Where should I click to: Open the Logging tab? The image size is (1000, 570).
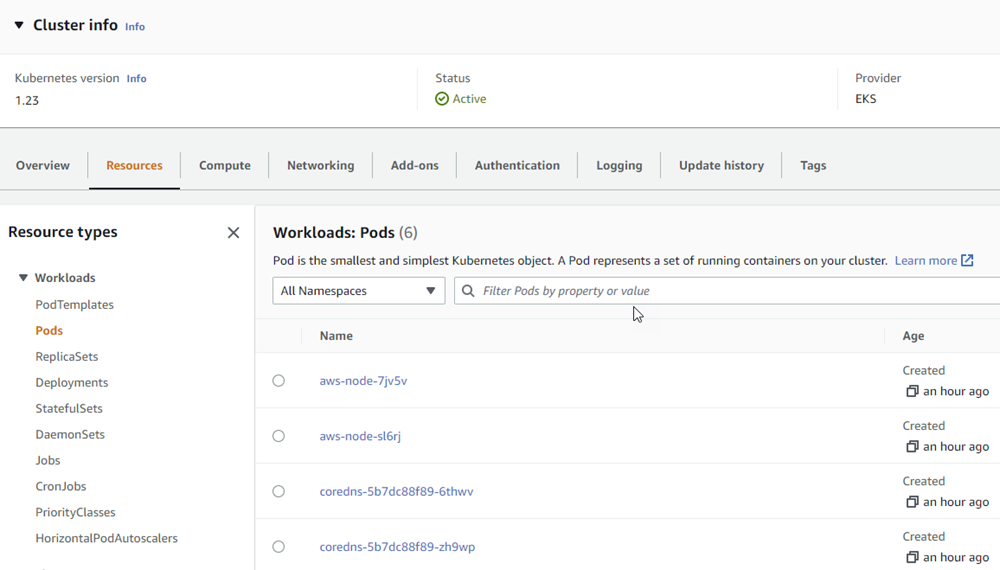(619, 165)
